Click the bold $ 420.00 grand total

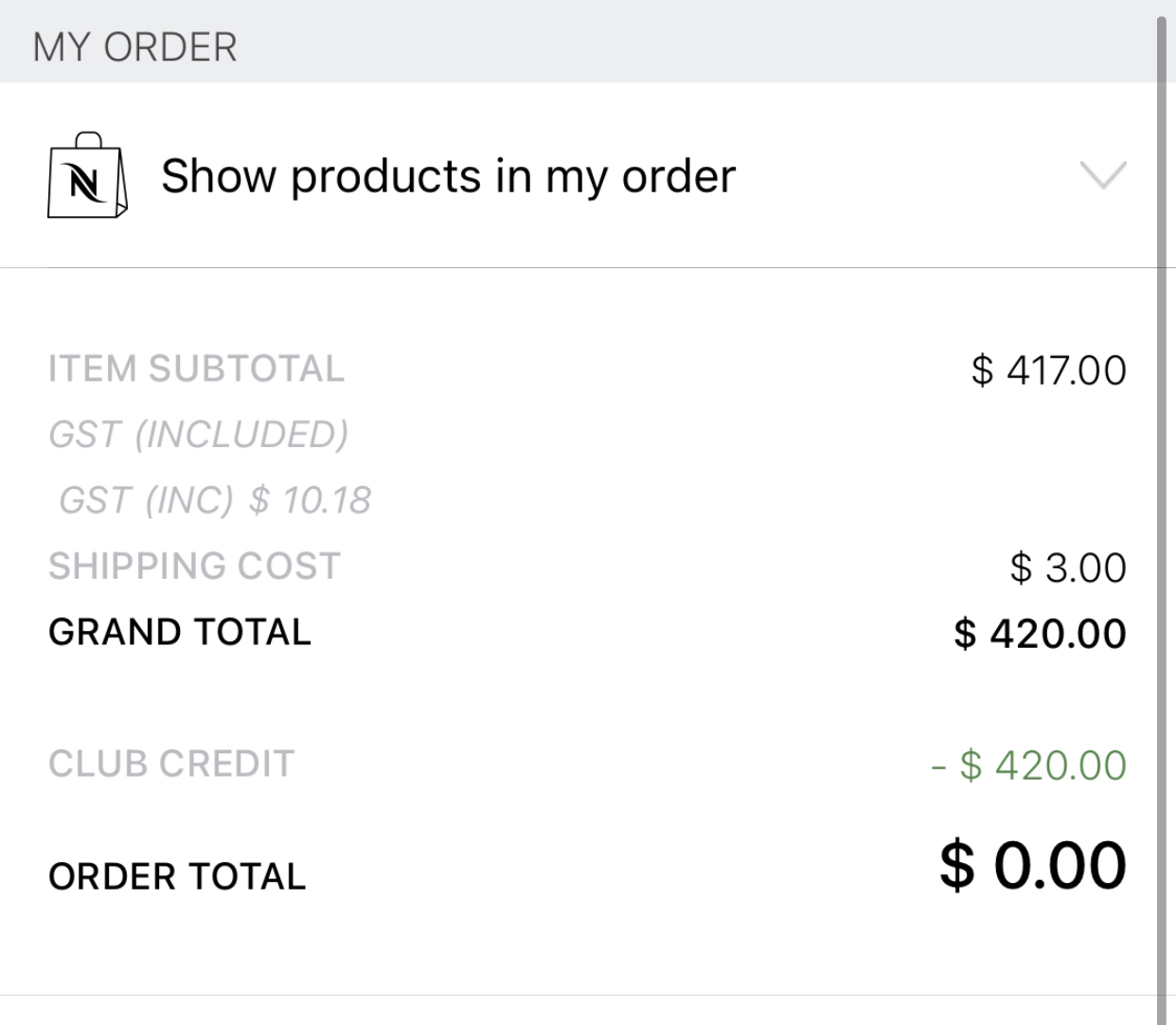1040,634
